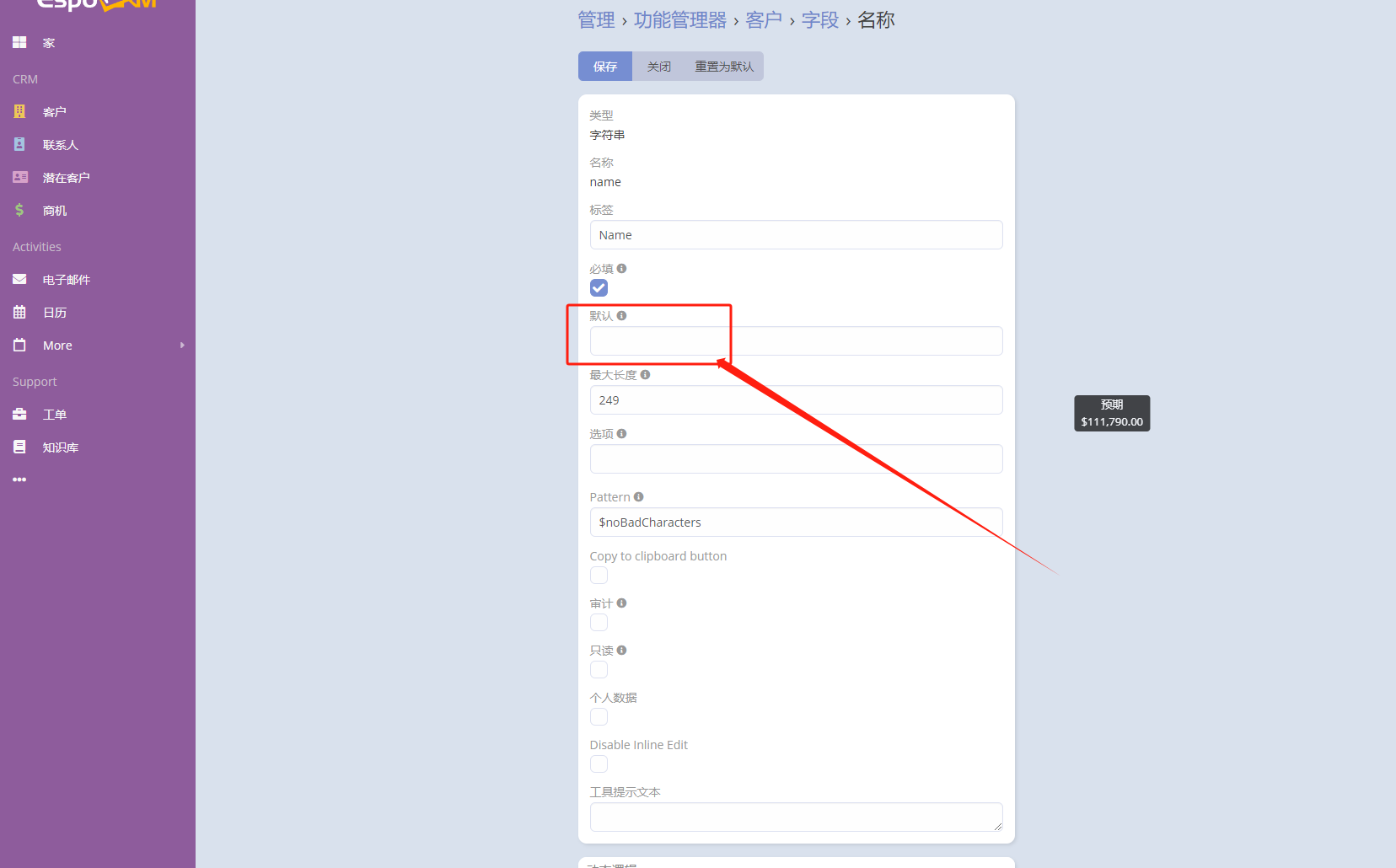
Task: Click the Accounts (客户) building icon
Action: [x=19, y=111]
